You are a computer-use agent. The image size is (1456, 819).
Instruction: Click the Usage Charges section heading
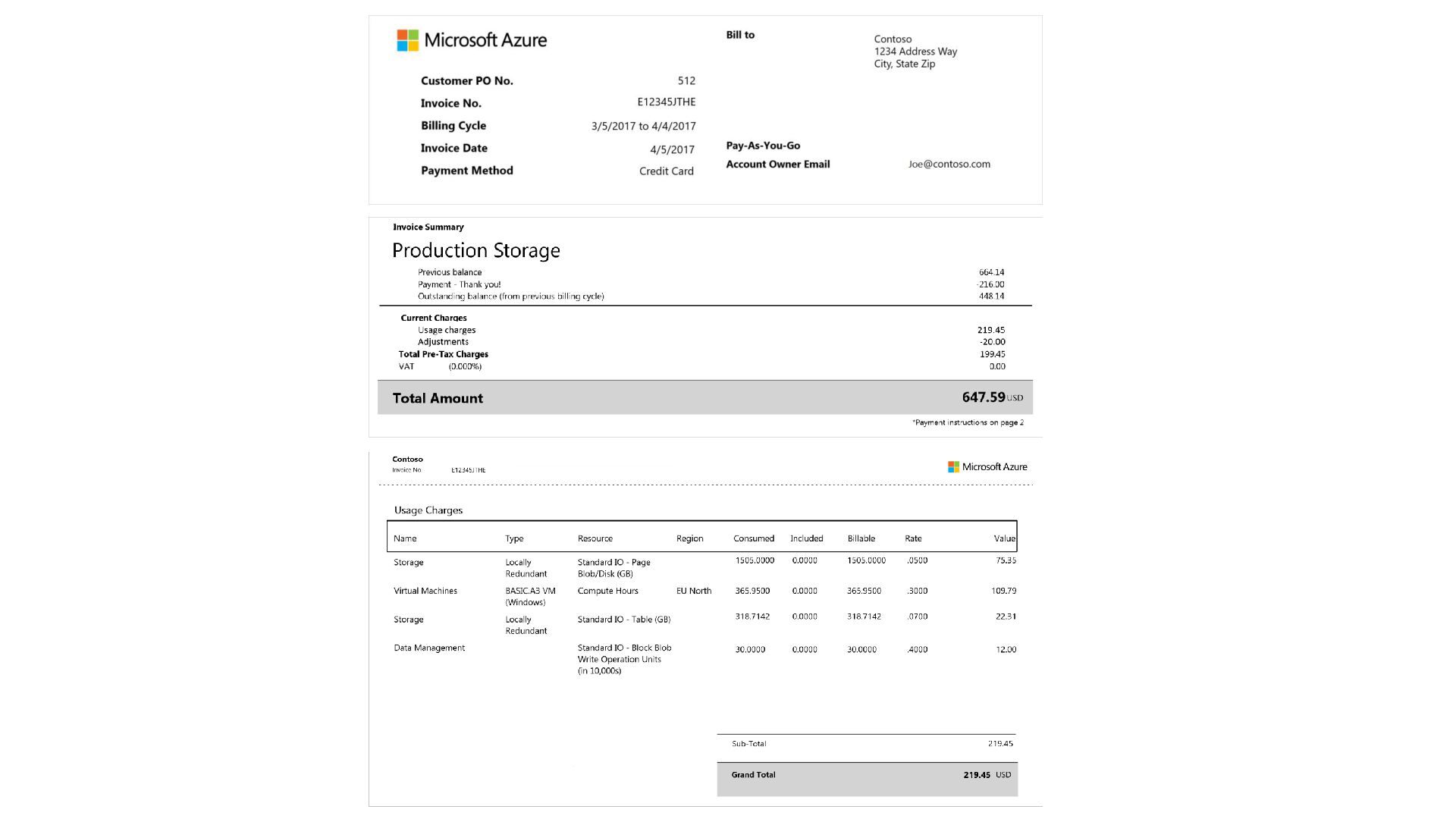point(428,510)
